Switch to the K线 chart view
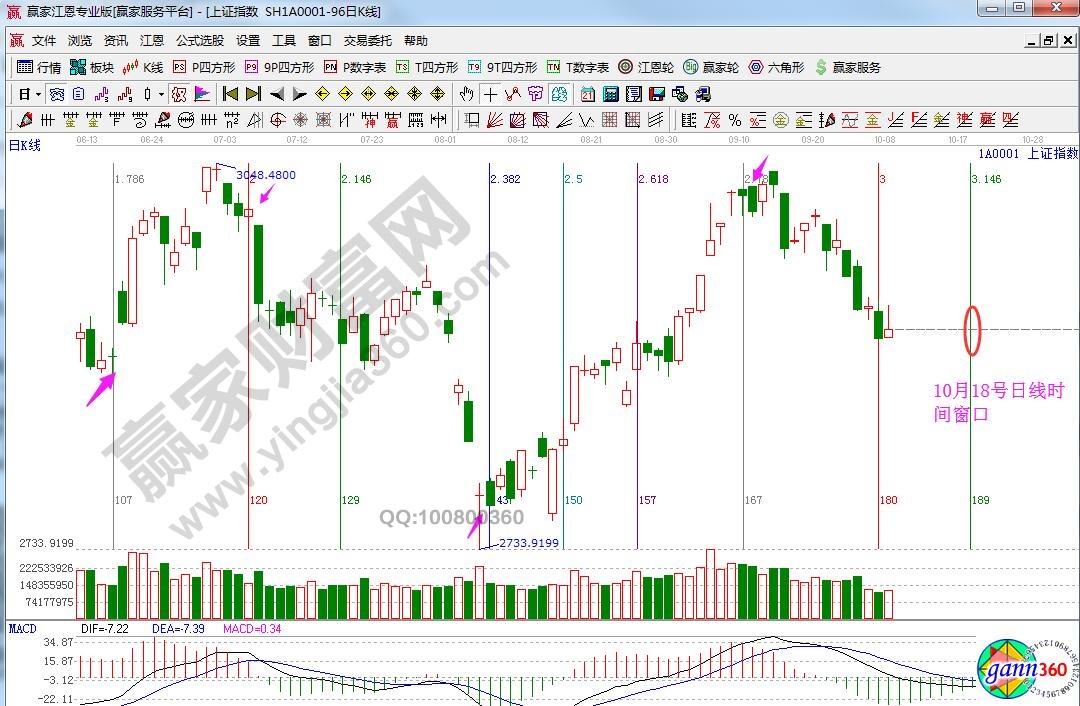 [x=143, y=68]
